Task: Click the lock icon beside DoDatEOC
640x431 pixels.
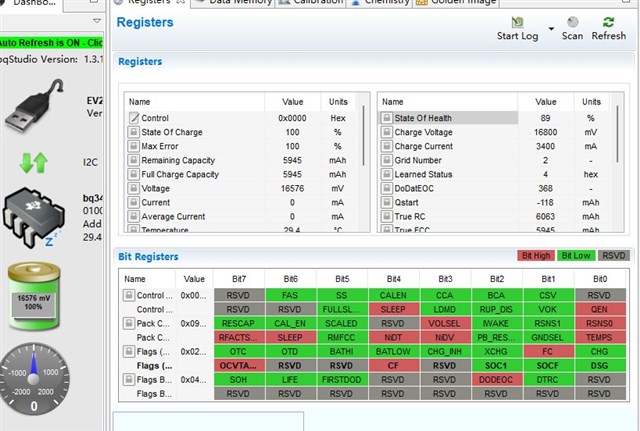Action: (x=386, y=188)
